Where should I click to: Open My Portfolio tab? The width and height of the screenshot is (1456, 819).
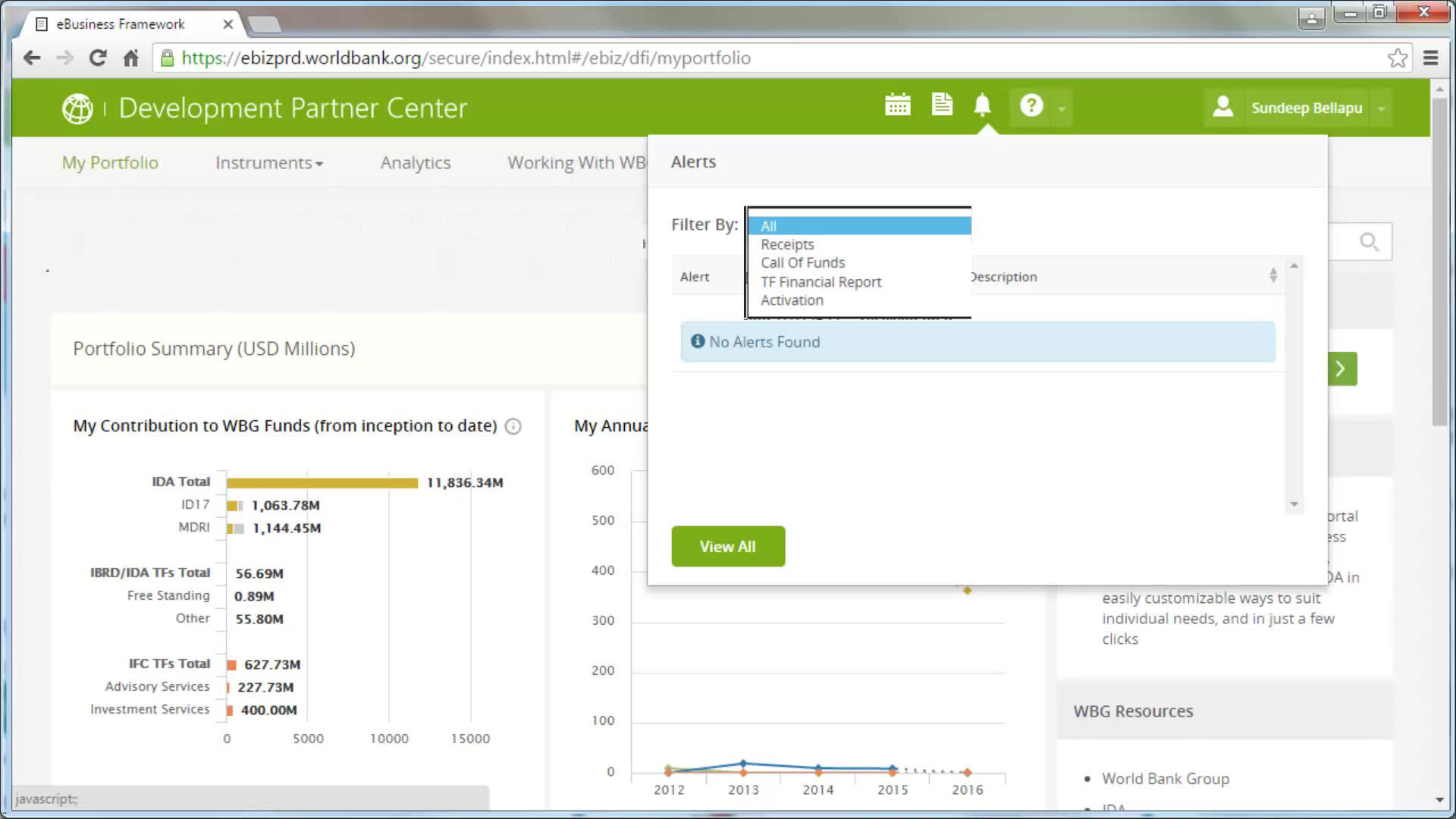coord(110,163)
